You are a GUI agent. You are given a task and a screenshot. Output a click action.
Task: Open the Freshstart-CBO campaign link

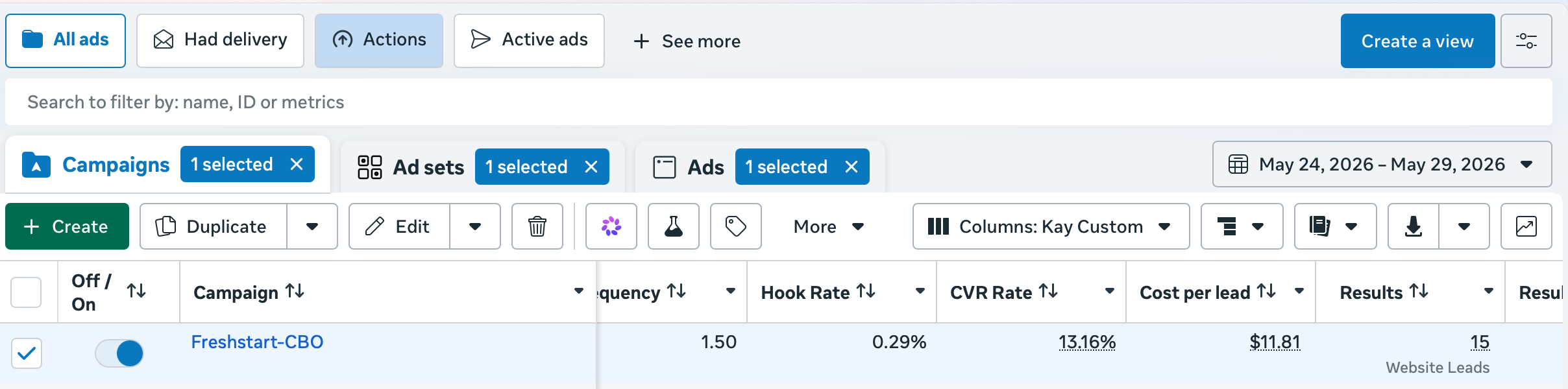[257, 342]
